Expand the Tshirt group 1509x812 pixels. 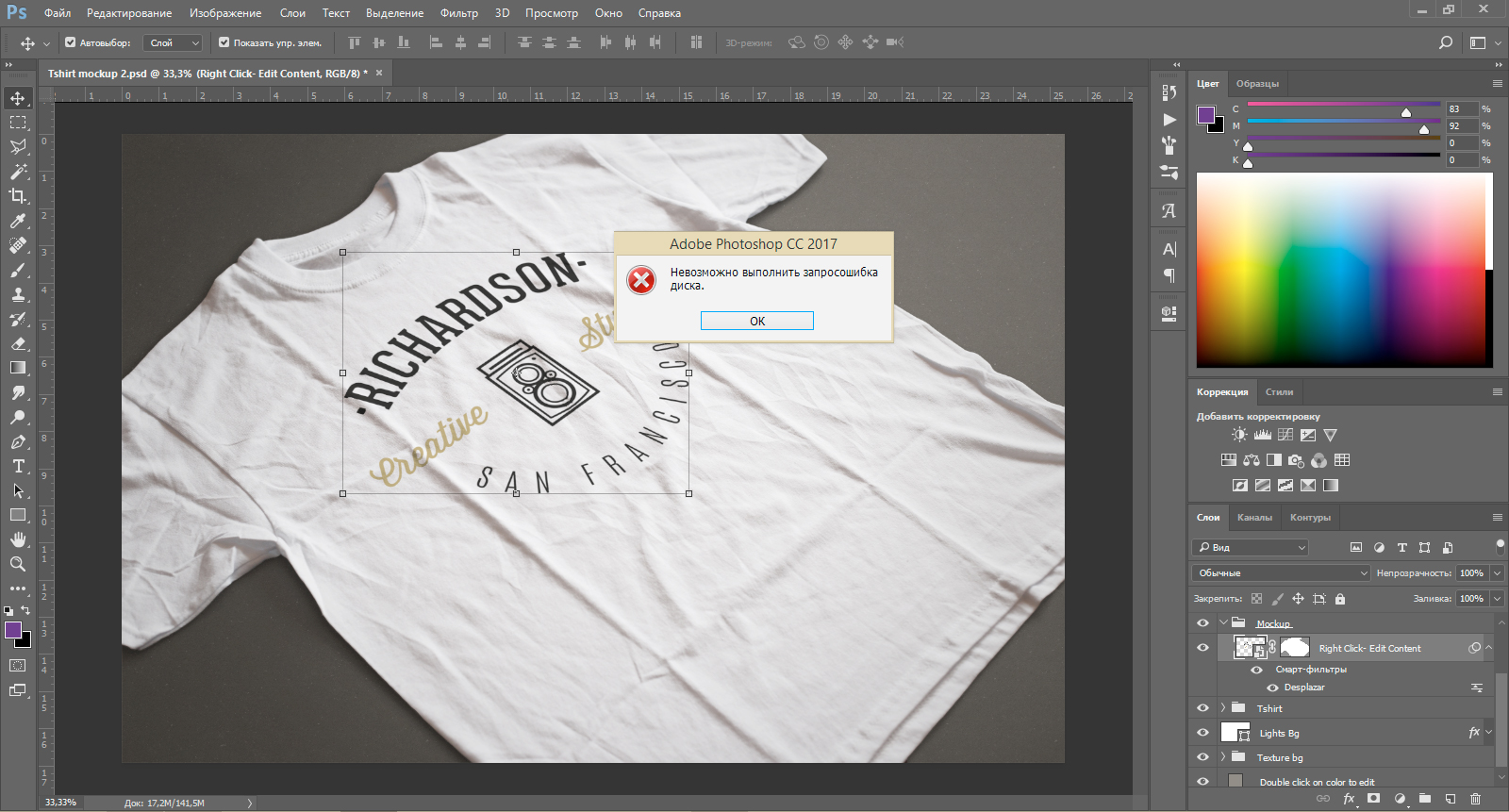(x=1223, y=708)
